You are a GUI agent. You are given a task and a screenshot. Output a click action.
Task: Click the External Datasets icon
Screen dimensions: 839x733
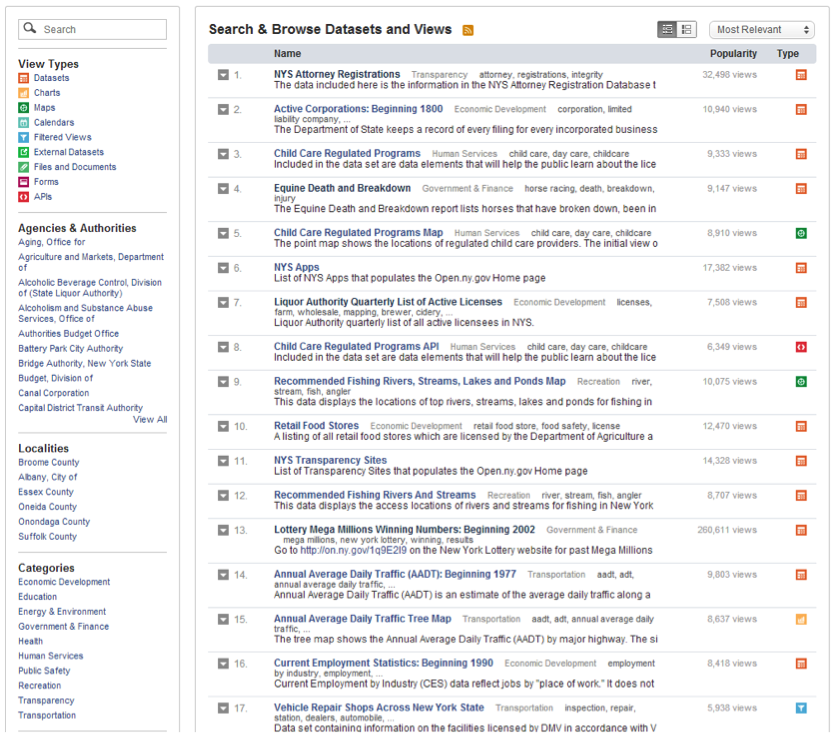(24, 152)
